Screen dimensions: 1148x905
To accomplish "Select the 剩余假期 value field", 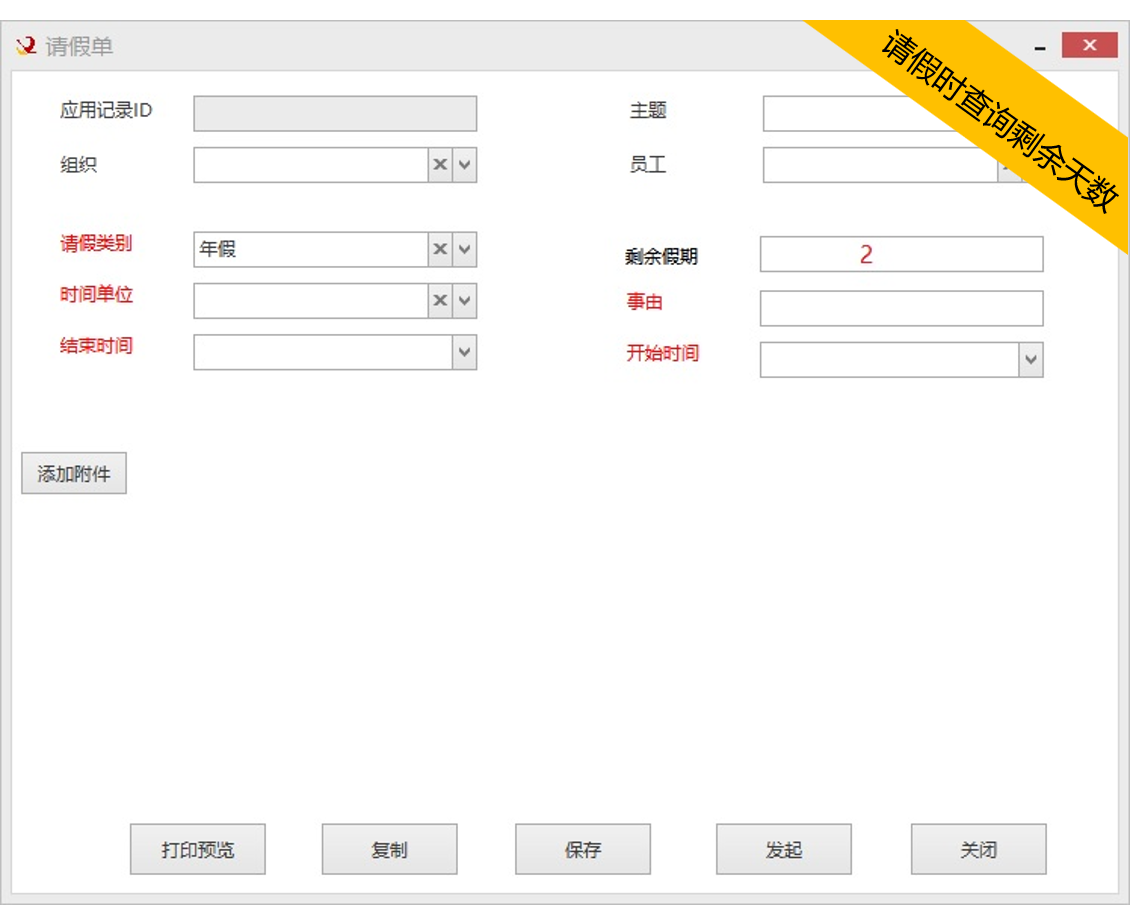I will point(900,254).
